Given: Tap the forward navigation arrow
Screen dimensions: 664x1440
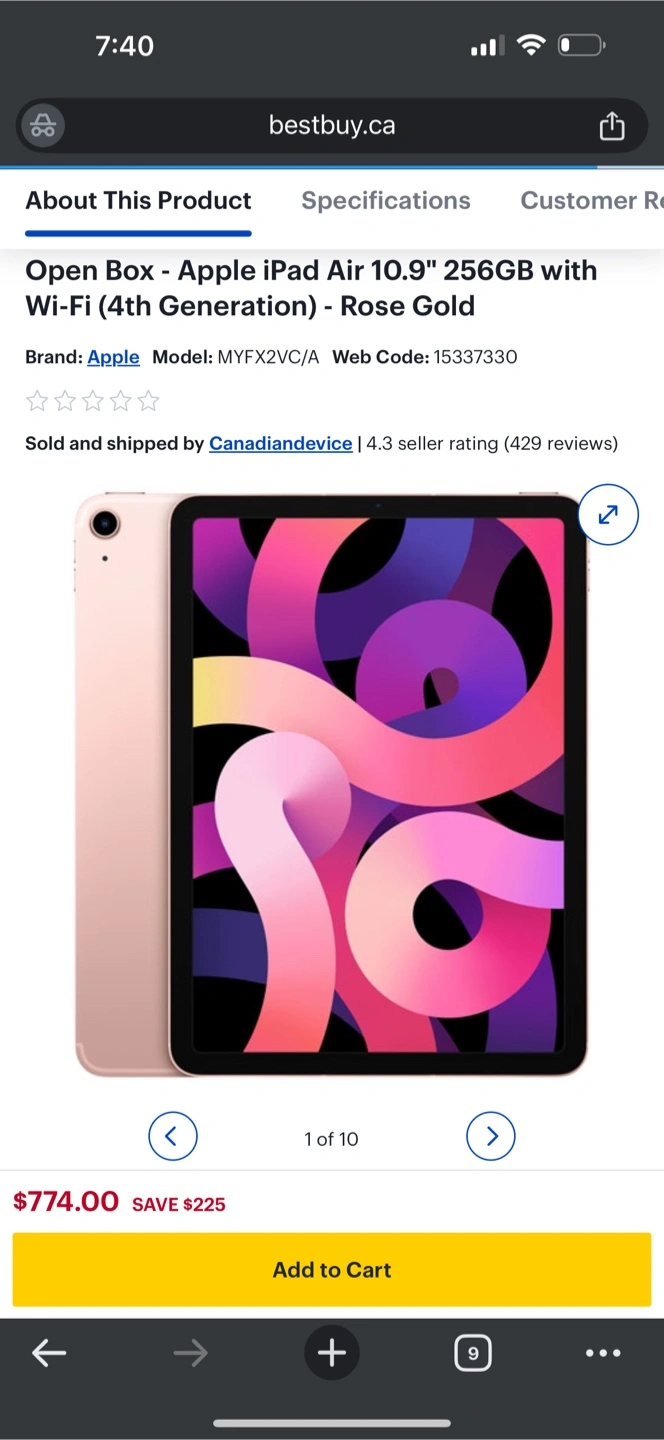Looking at the screenshot, I should point(190,1354).
